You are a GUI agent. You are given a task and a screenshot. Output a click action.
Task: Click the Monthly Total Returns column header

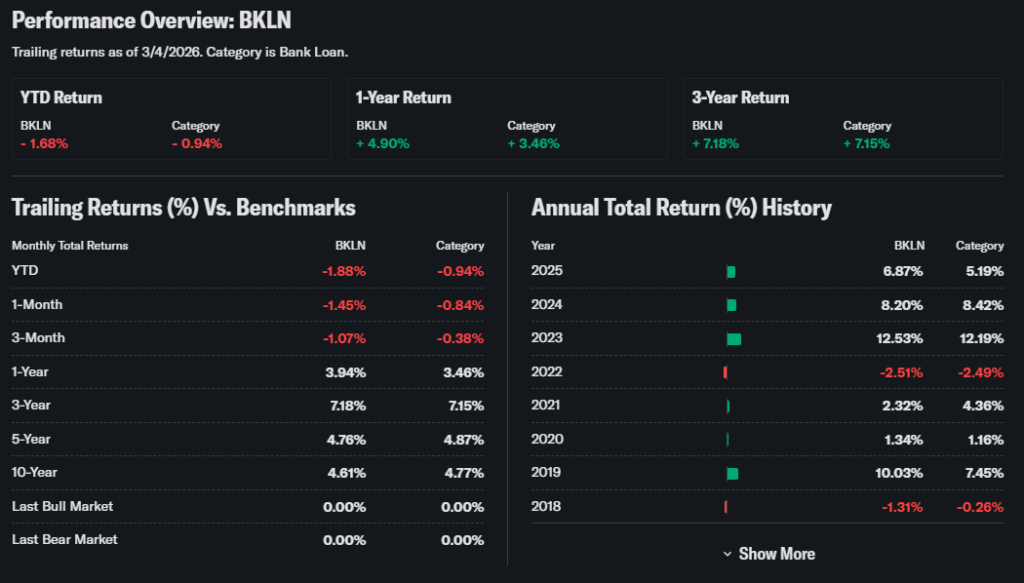pos(70,245)
